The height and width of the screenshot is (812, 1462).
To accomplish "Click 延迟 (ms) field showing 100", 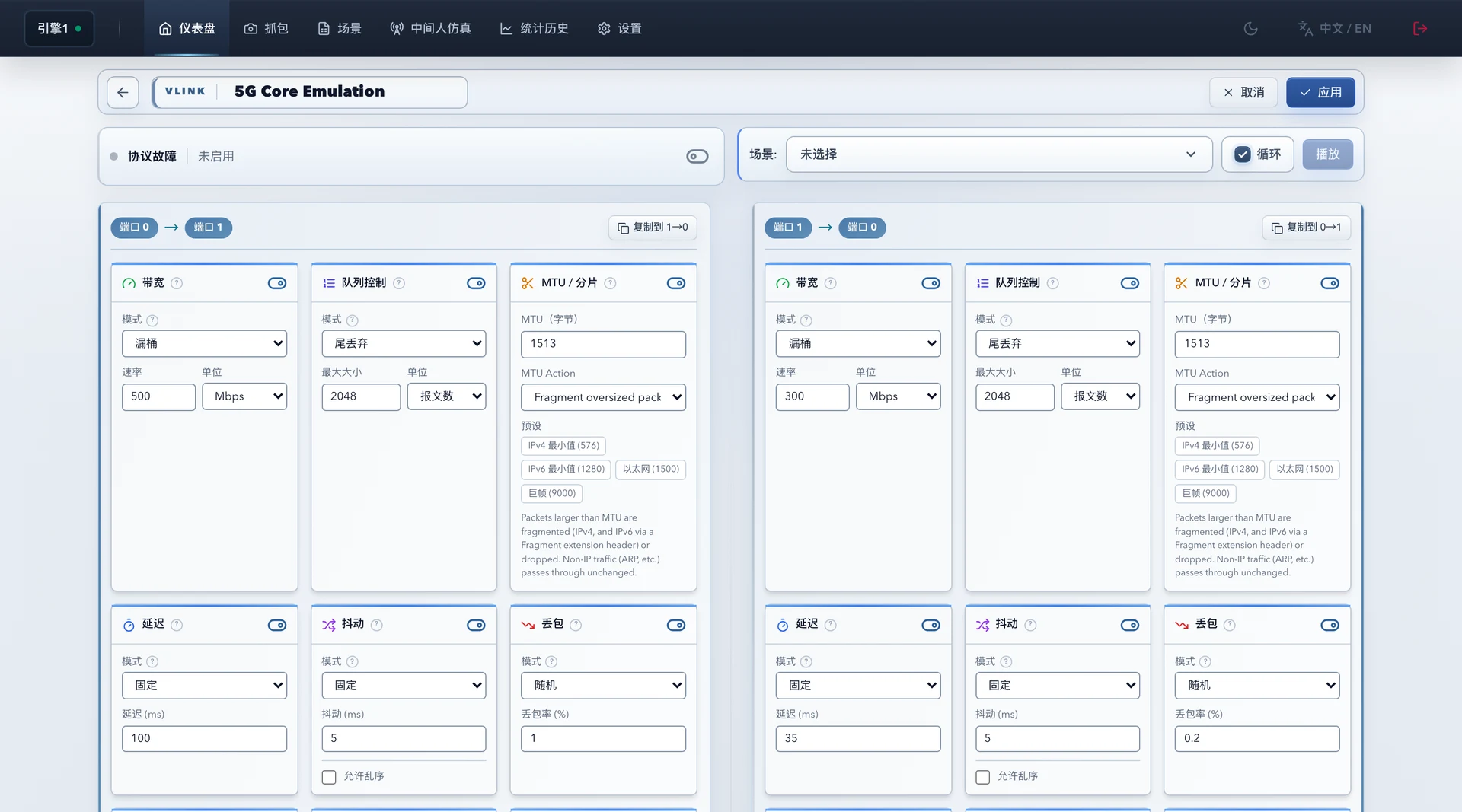I will [204, 738].
